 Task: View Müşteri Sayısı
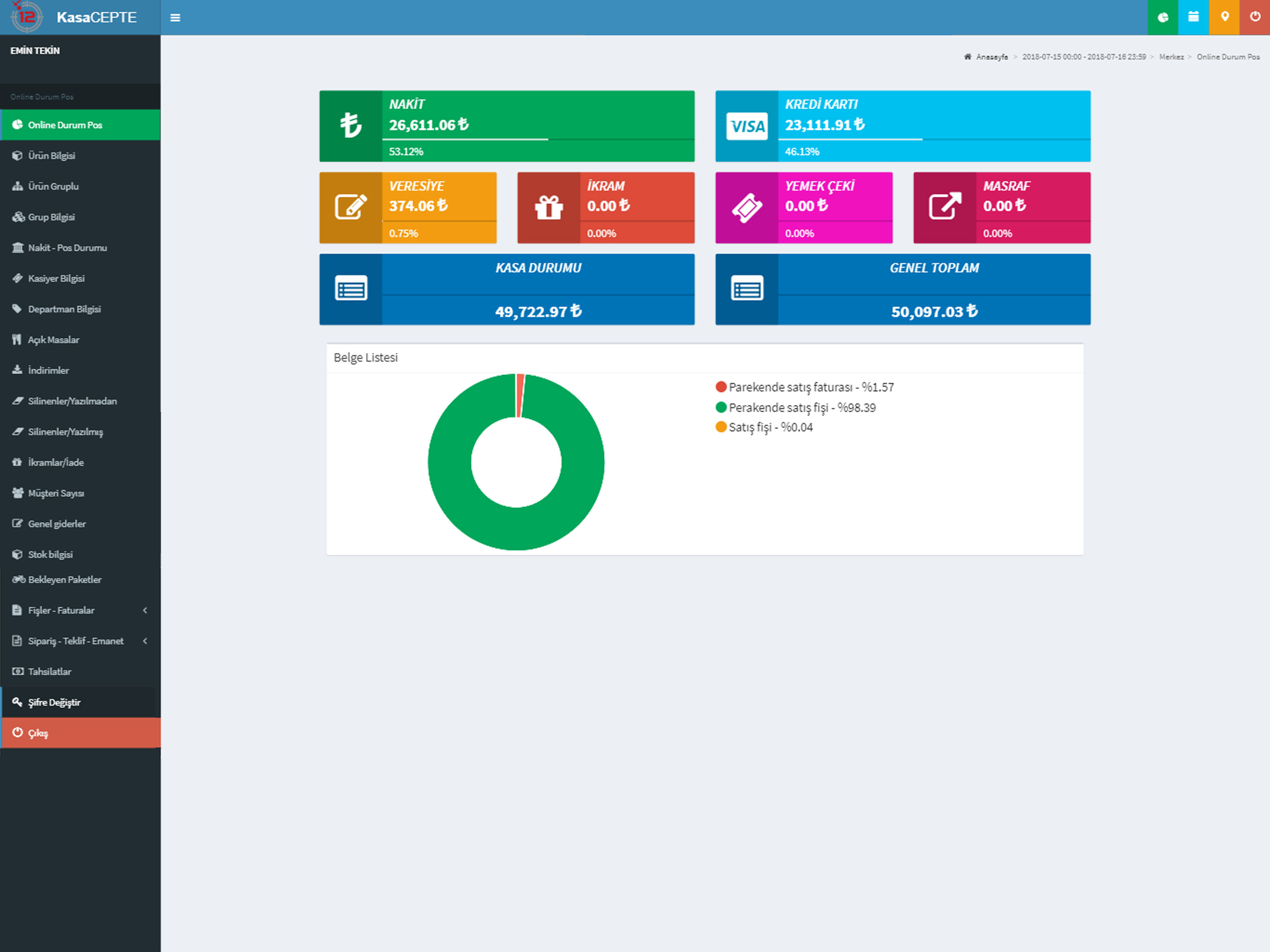[x=80, y=493]
